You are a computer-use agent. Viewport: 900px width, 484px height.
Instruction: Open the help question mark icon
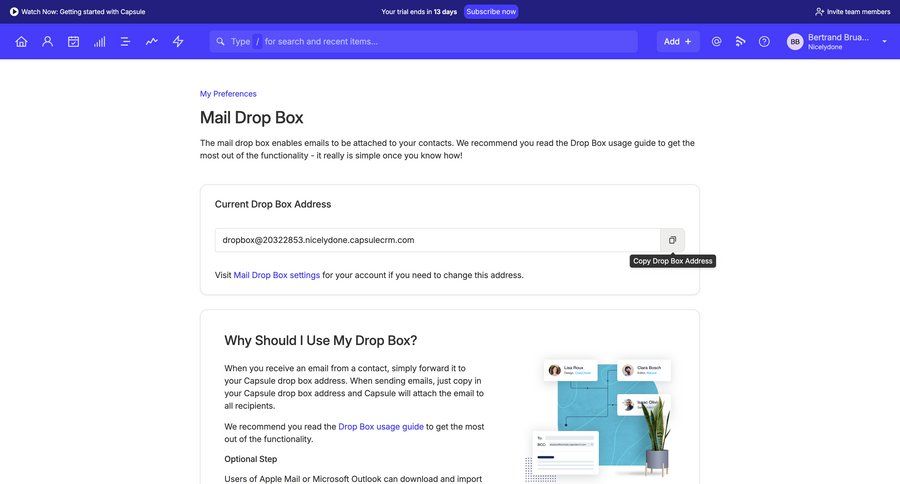point(764,41)
